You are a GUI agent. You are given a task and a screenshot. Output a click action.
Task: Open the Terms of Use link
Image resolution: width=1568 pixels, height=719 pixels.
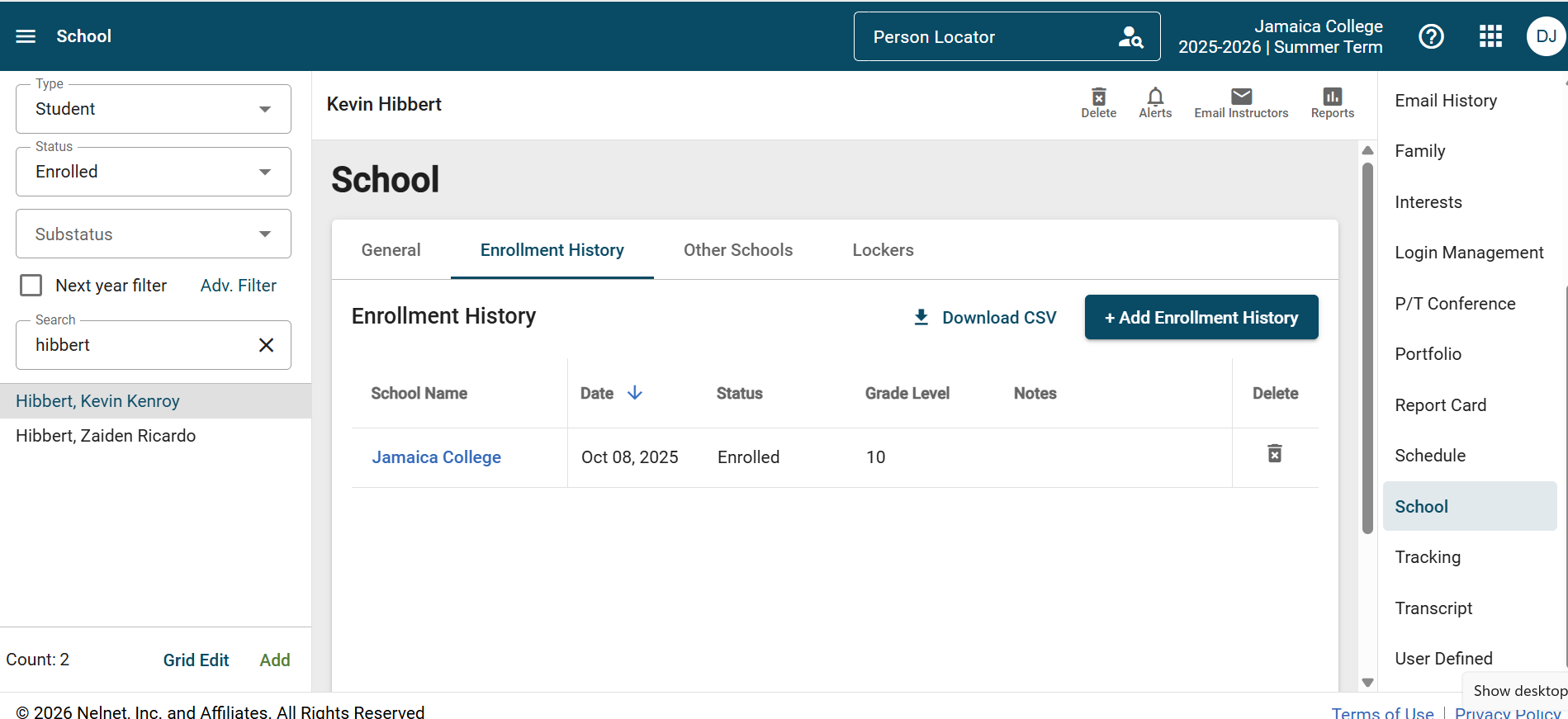(x=1383, y=712)
